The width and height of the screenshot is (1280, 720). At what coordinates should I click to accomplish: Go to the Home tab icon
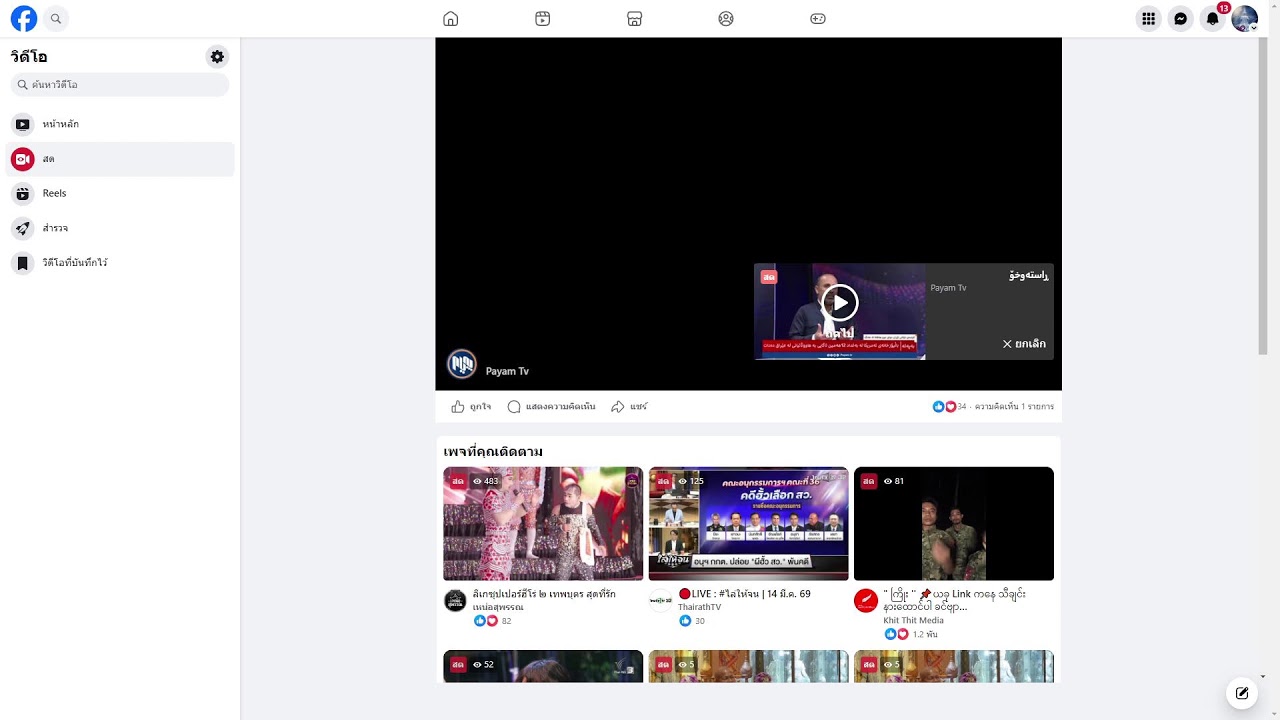coord(451,18)
